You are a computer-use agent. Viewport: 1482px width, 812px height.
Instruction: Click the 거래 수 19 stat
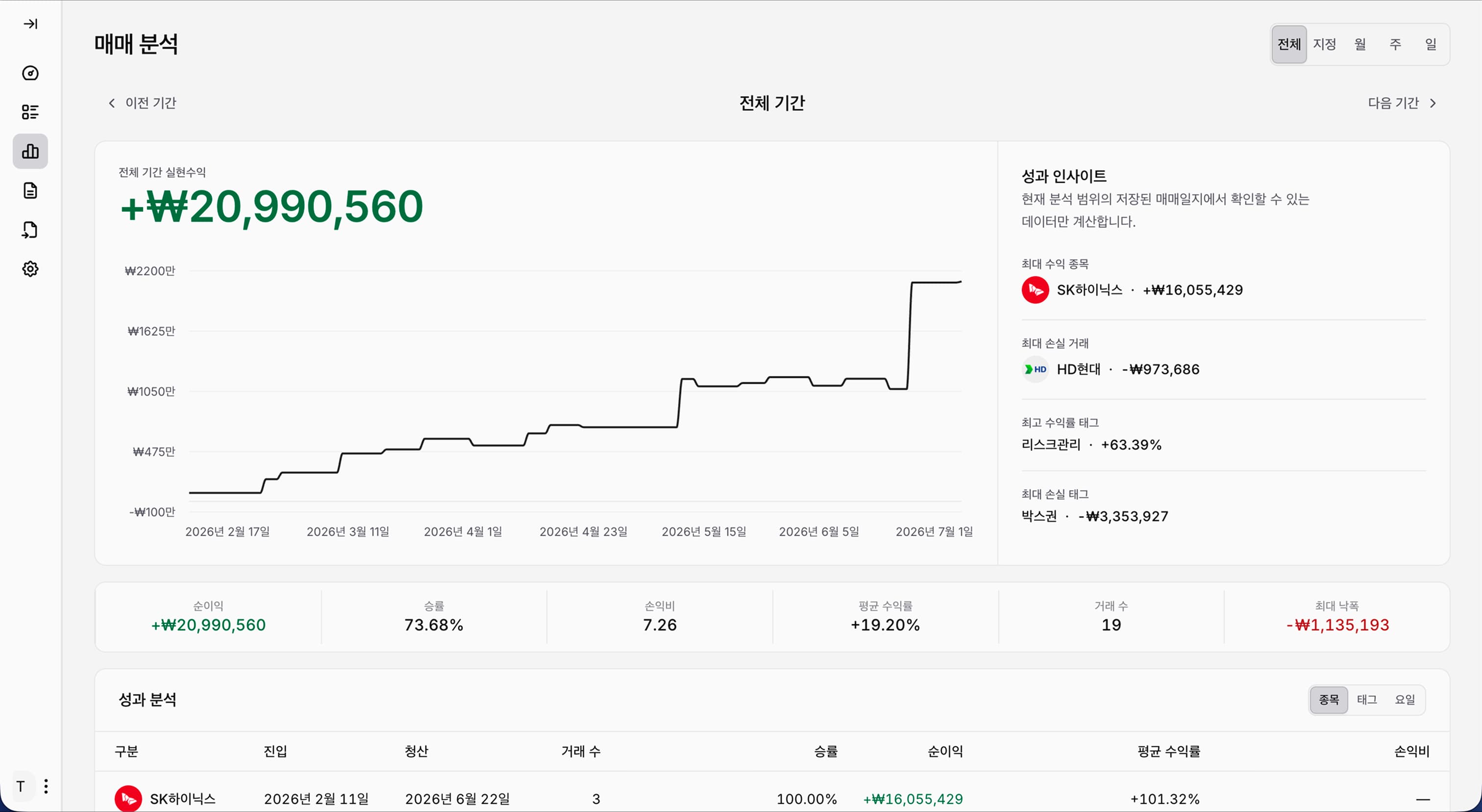1111,617
